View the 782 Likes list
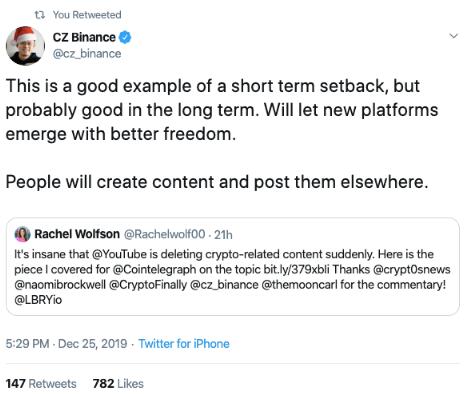The height and width of the screenshot is (394, 471). coord(118,384)
